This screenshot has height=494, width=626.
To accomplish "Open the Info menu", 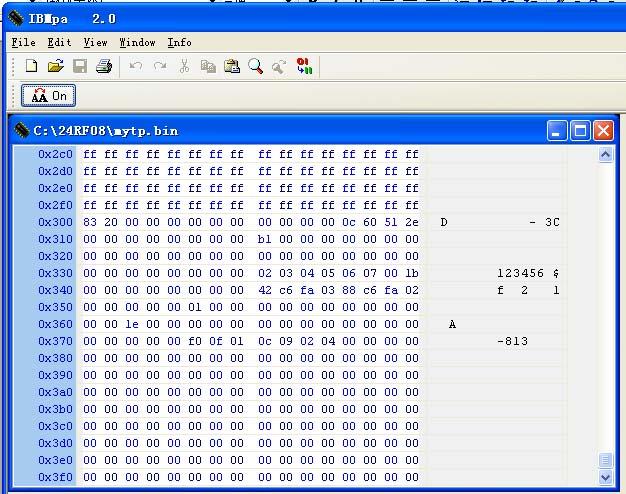I will tap(179, 42).
